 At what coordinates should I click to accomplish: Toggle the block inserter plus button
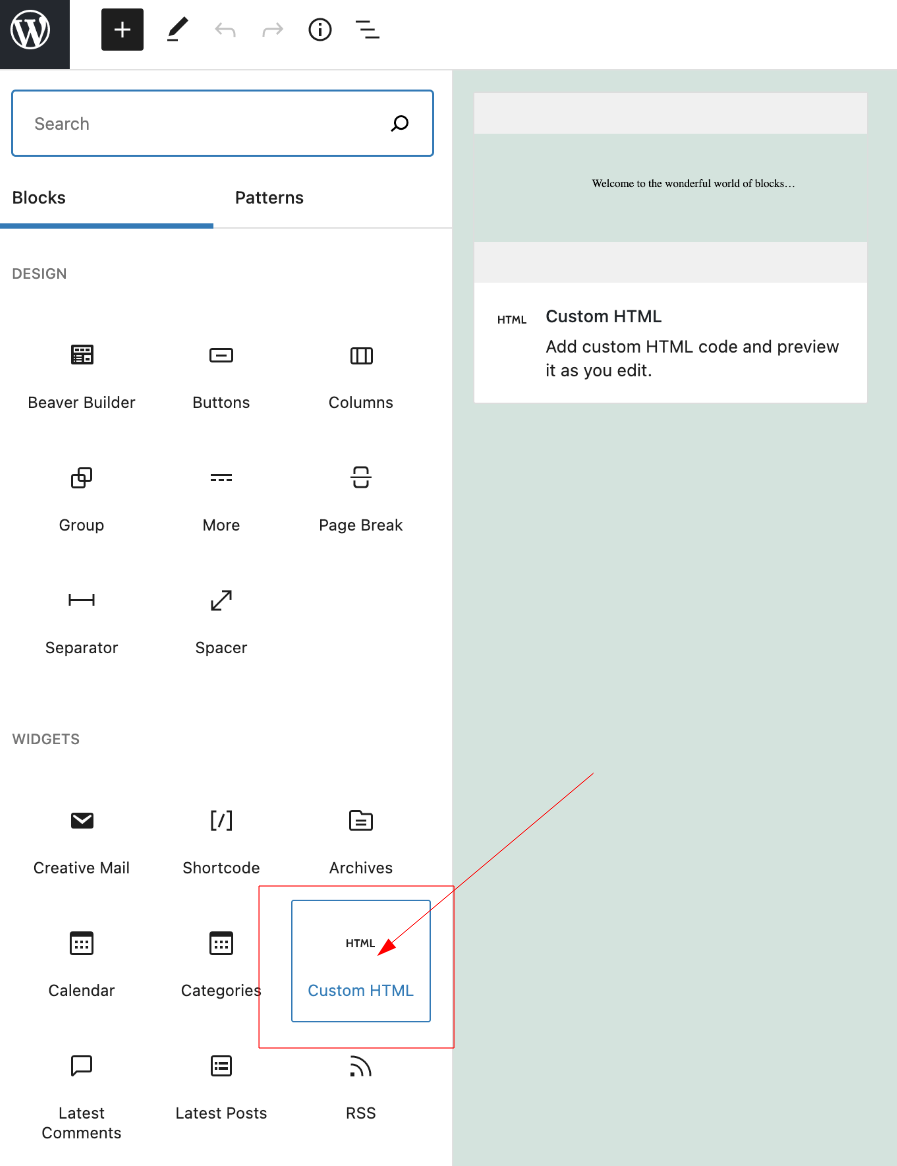tap(122, 30)
